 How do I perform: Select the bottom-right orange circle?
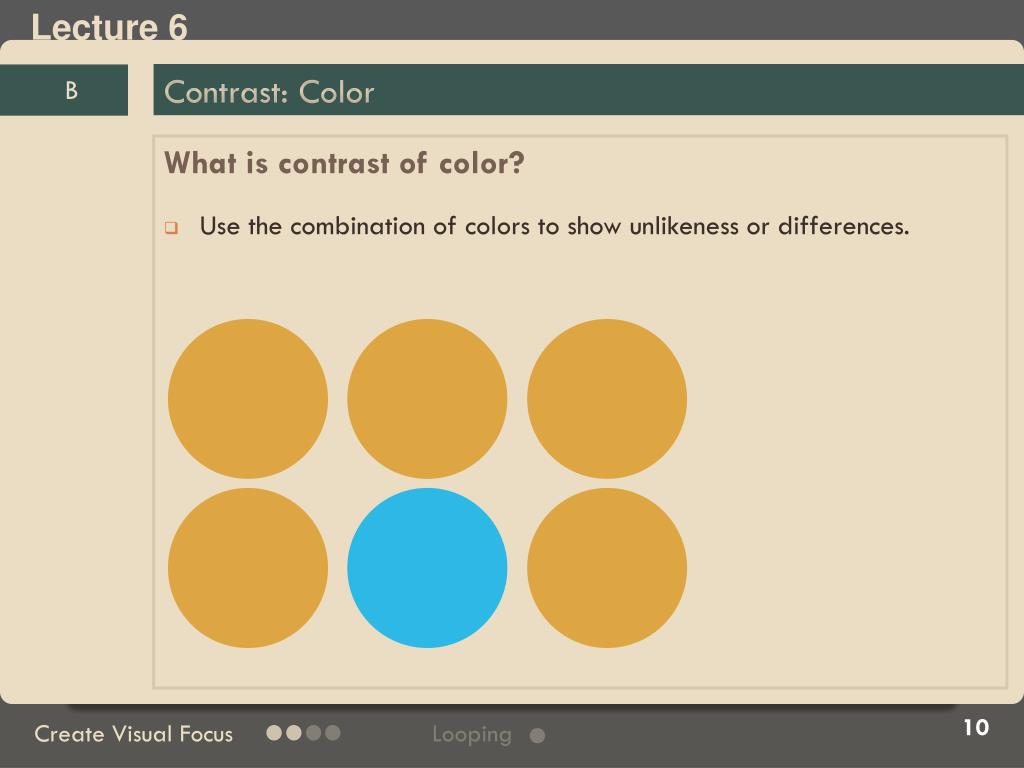click(x=607, y=568)
